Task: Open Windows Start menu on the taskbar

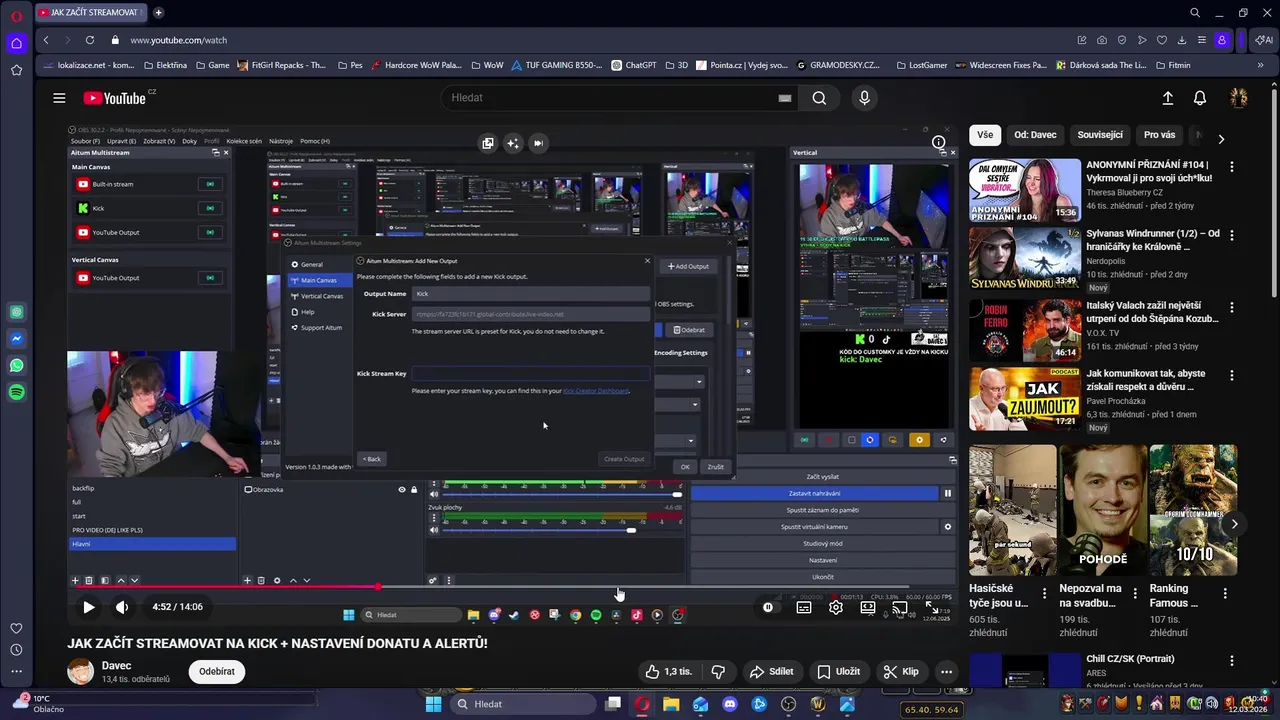Action: pos(433,704)
